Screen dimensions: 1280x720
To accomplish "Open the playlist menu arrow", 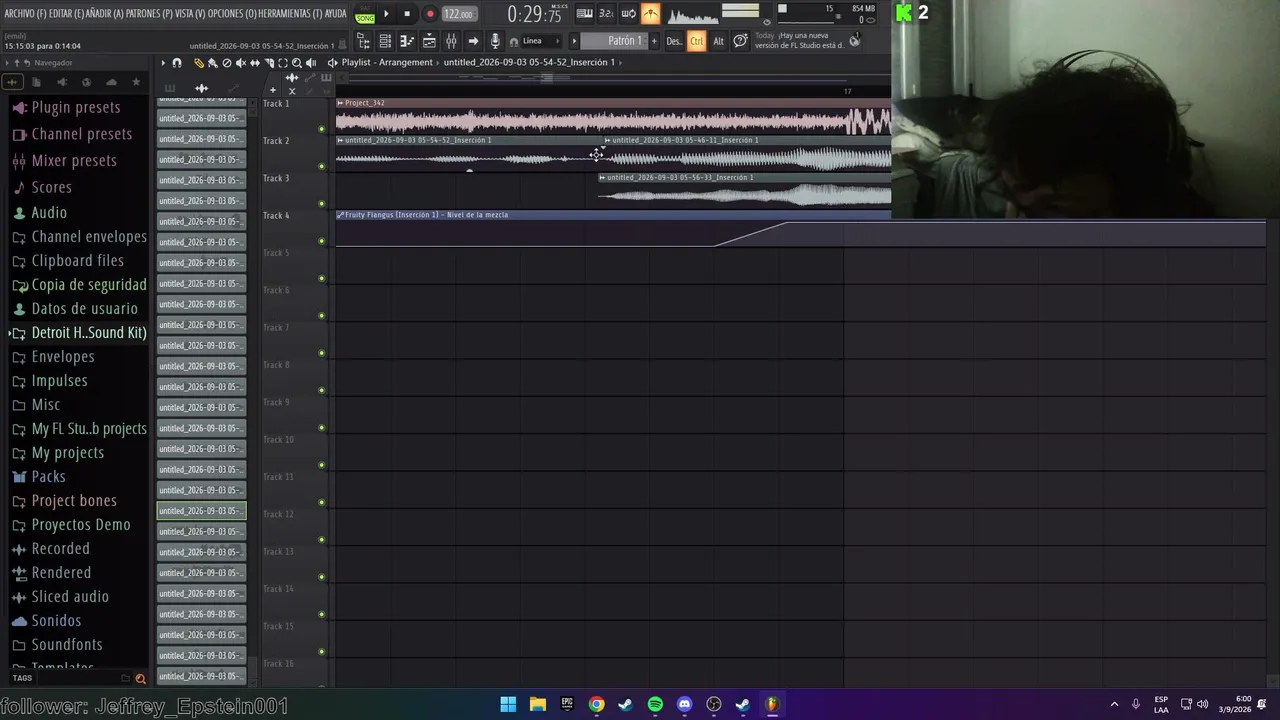I will (x=163, y=63).
